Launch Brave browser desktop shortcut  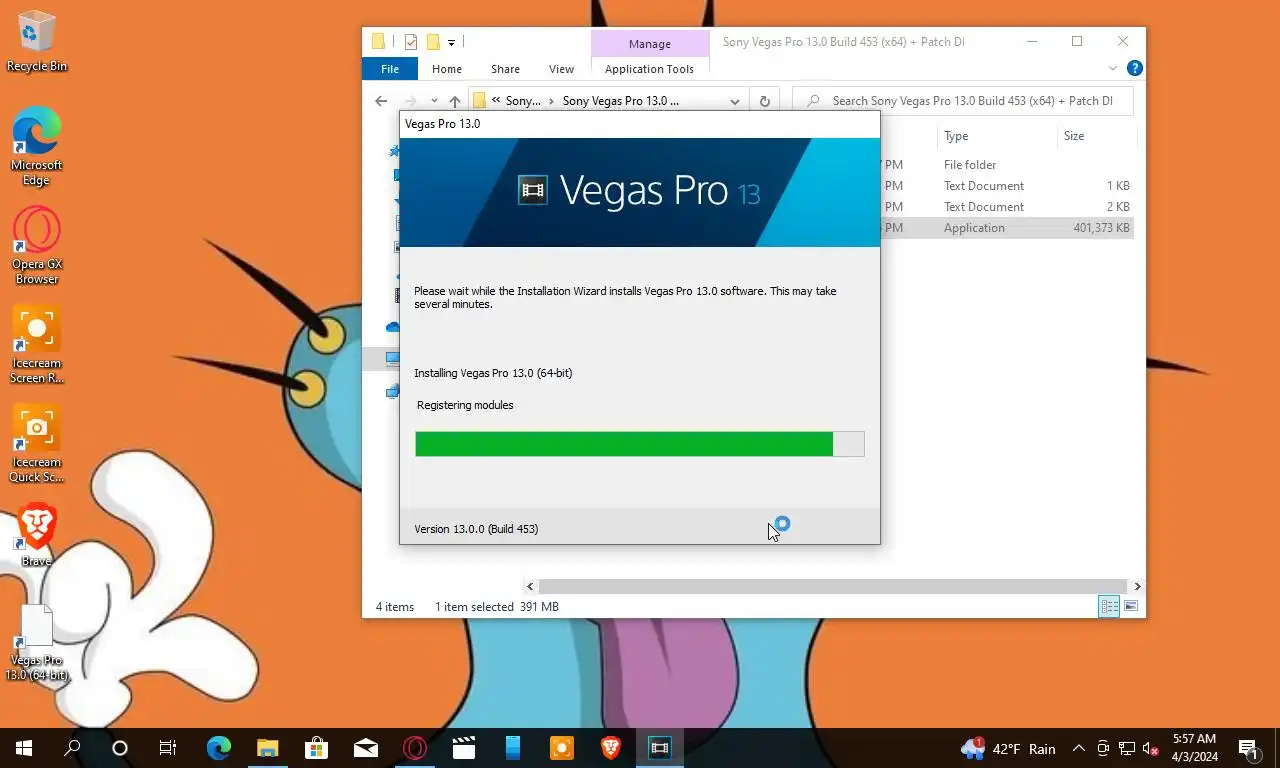pyautogui.click(x=37, y=534)
